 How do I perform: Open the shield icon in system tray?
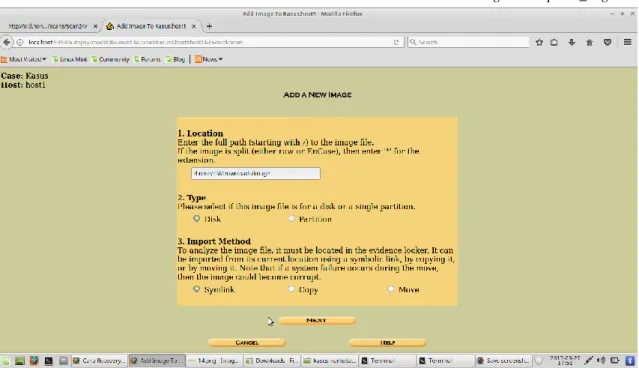(x=539, y=361)
